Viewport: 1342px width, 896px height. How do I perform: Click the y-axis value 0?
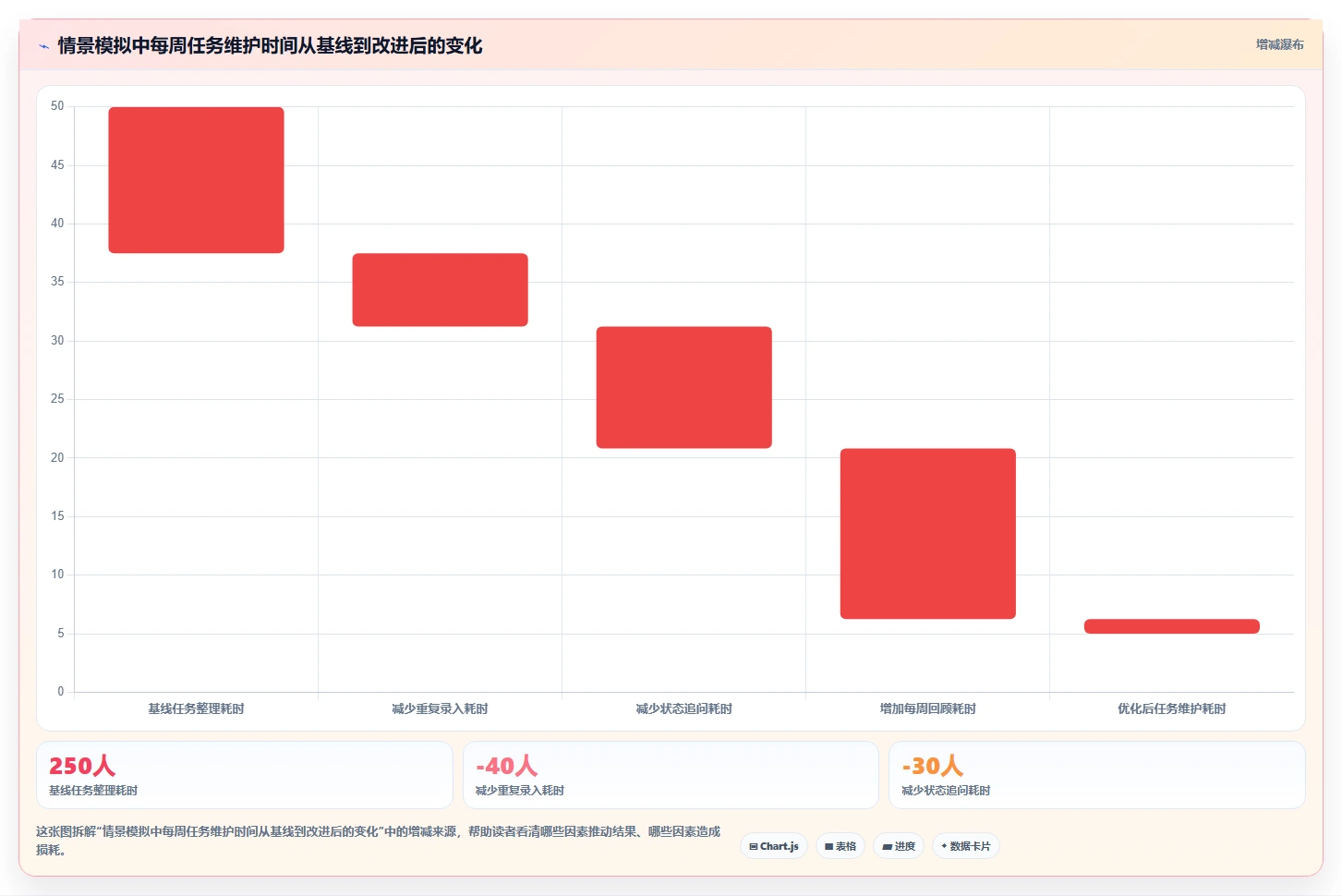(x=61, y=691)
